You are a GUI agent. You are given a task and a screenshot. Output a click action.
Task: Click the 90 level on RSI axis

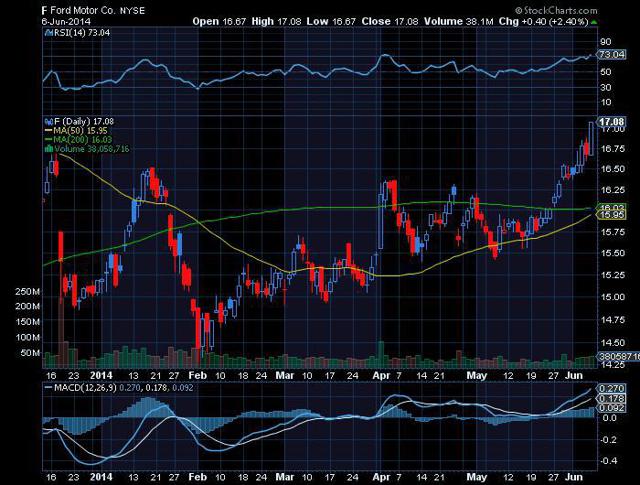click(x=606, y=42)
